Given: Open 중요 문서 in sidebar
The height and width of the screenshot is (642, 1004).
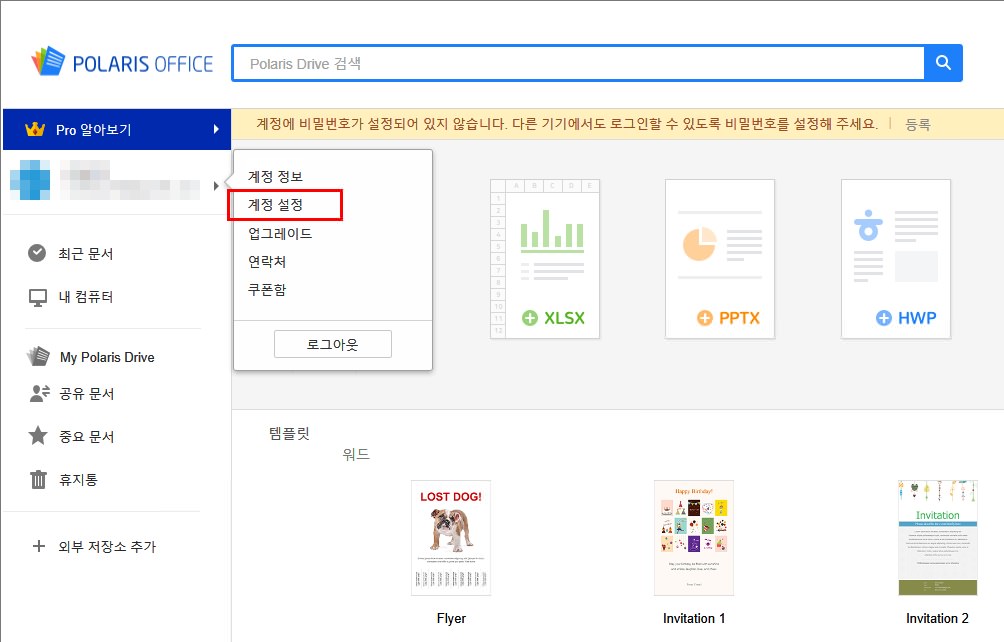Looking at the screenshot, I should click(x=86, y=437).
